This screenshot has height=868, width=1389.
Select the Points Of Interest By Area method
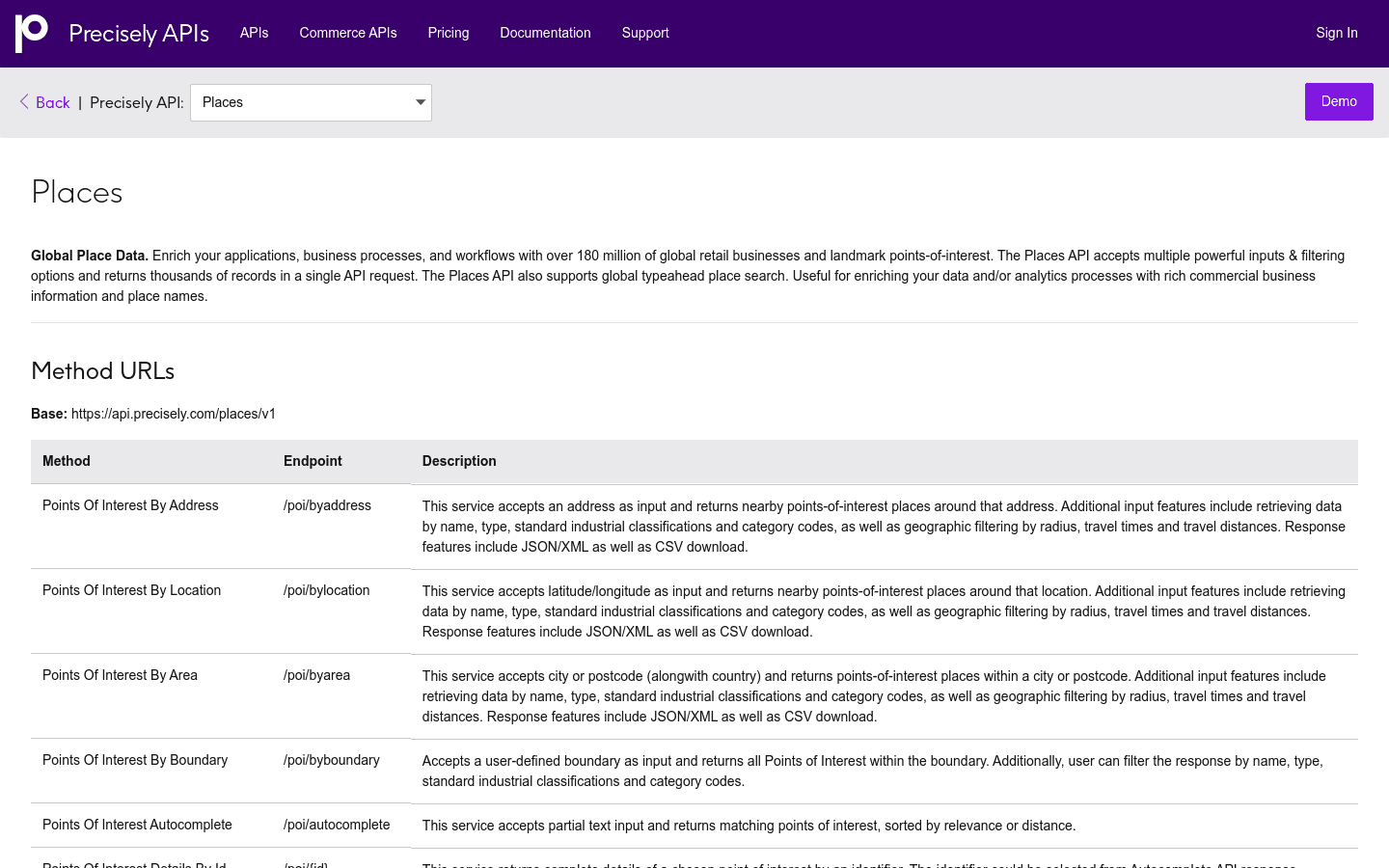[x=120, y=675]
